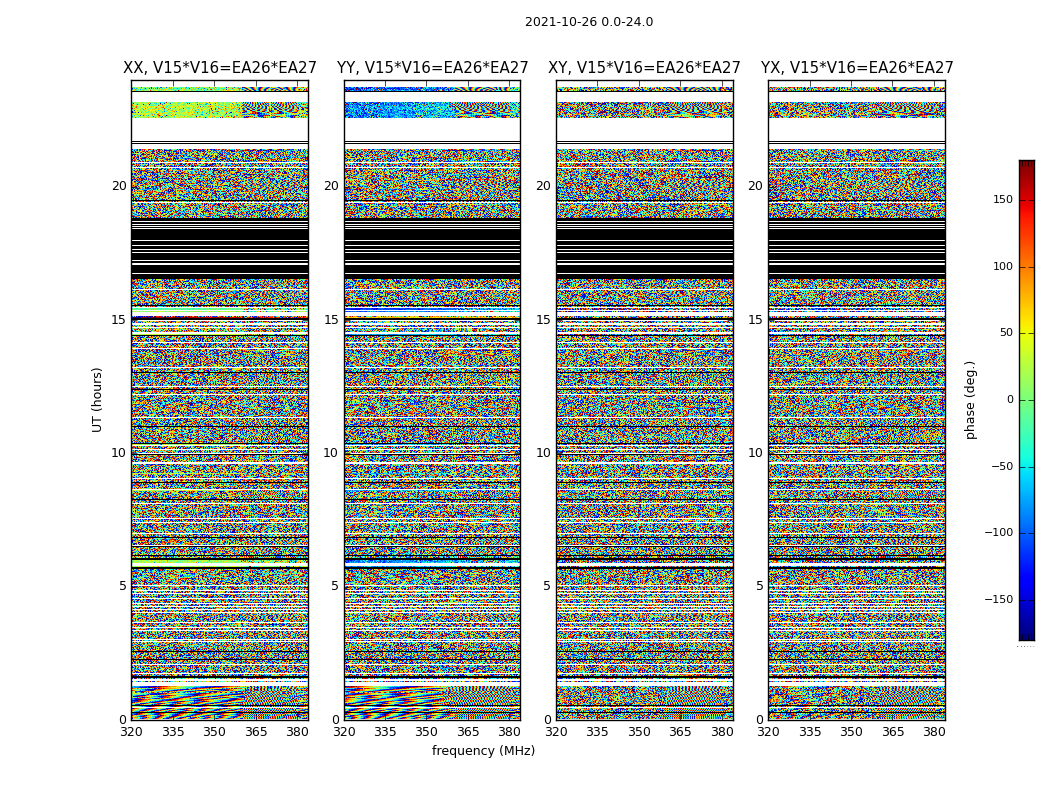
Task: Click the "20" UT tick beside YY panel
Action: [x=331, y=186]
